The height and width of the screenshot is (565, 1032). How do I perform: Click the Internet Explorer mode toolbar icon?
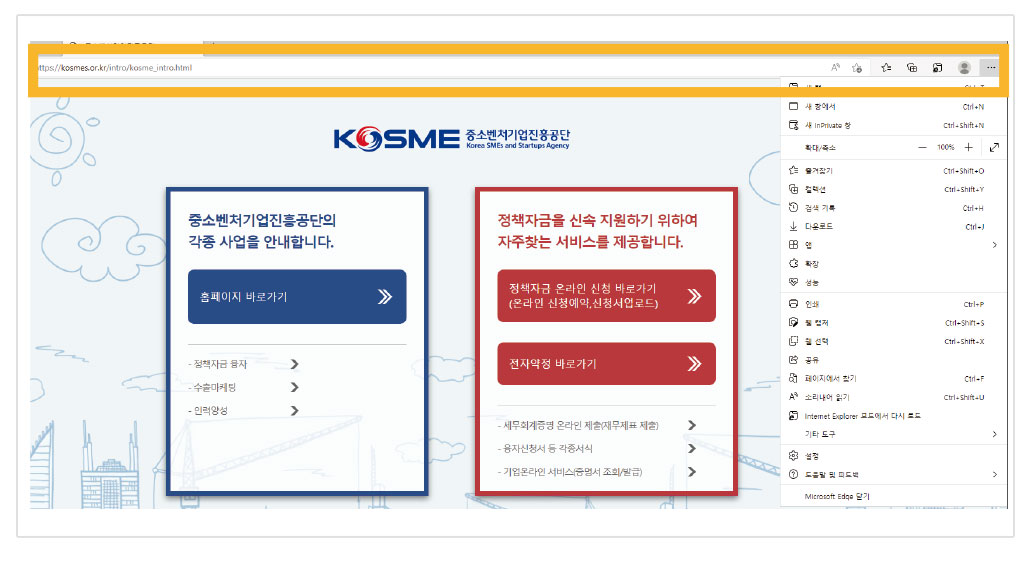[937, 67]
